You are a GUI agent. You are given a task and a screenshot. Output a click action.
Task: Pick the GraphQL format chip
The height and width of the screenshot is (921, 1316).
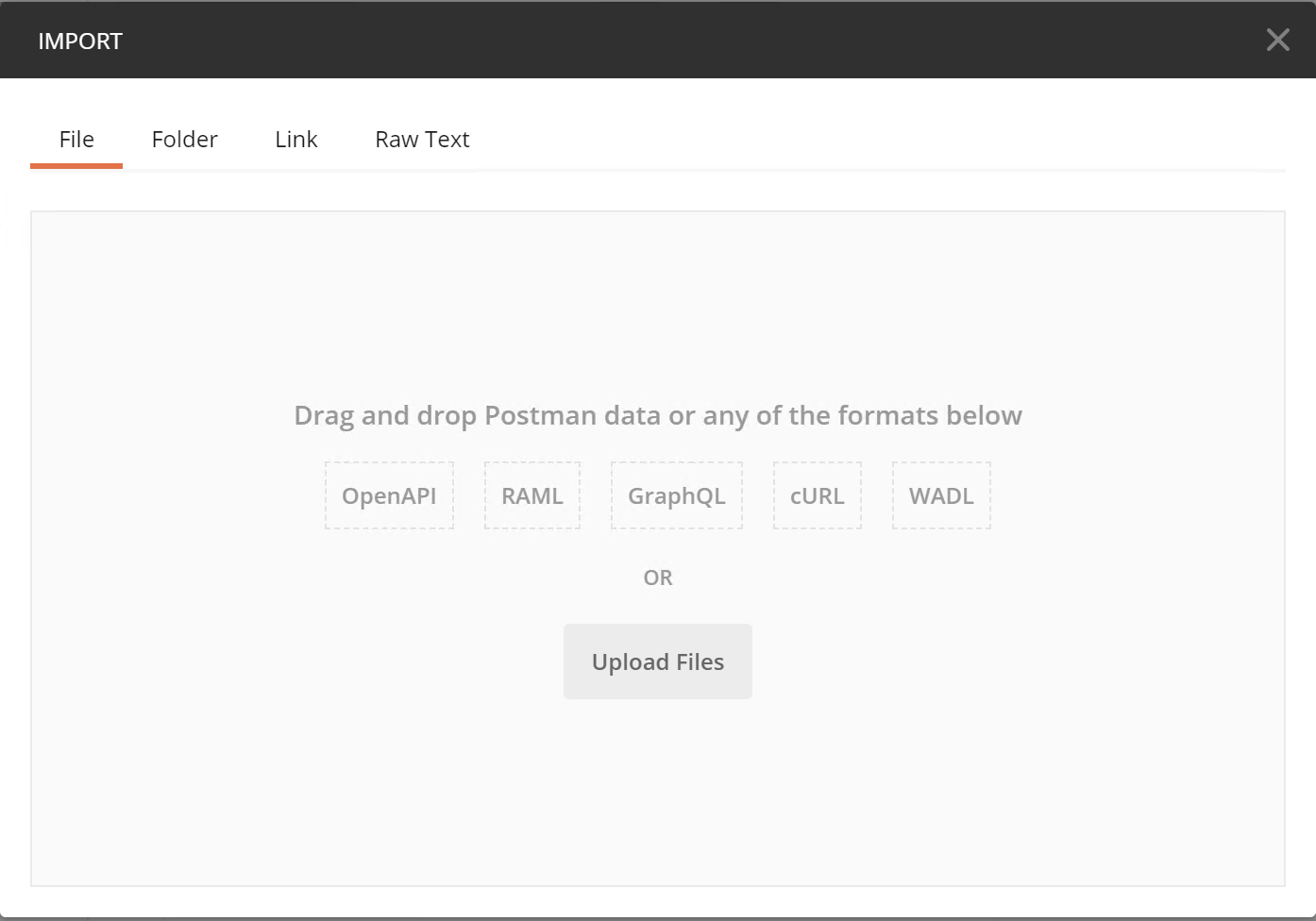[676, 494]
